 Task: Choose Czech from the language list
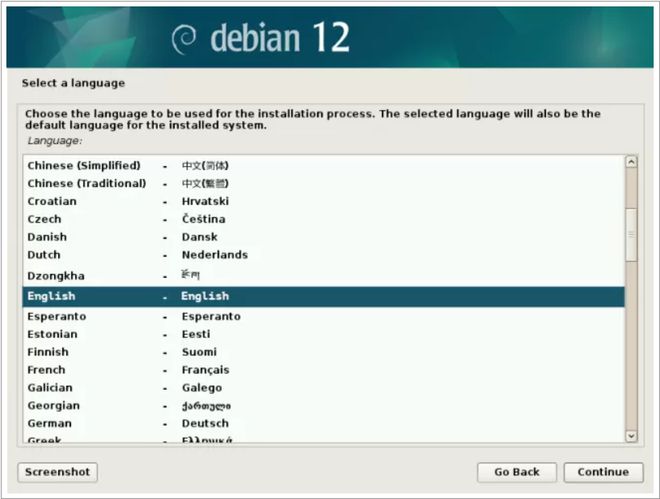[x=323, y=219]
